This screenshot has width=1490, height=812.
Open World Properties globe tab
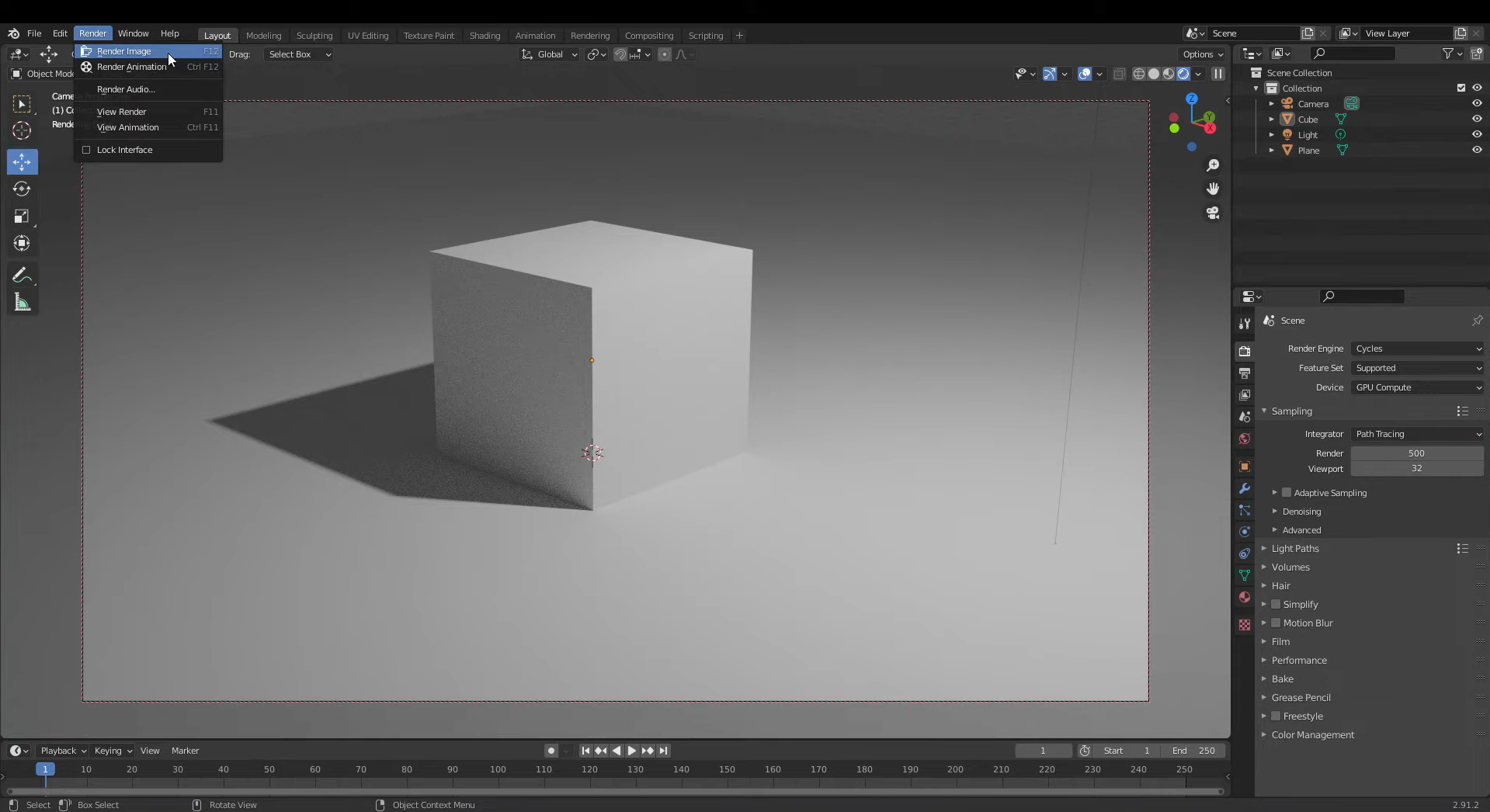(1245, 439)
